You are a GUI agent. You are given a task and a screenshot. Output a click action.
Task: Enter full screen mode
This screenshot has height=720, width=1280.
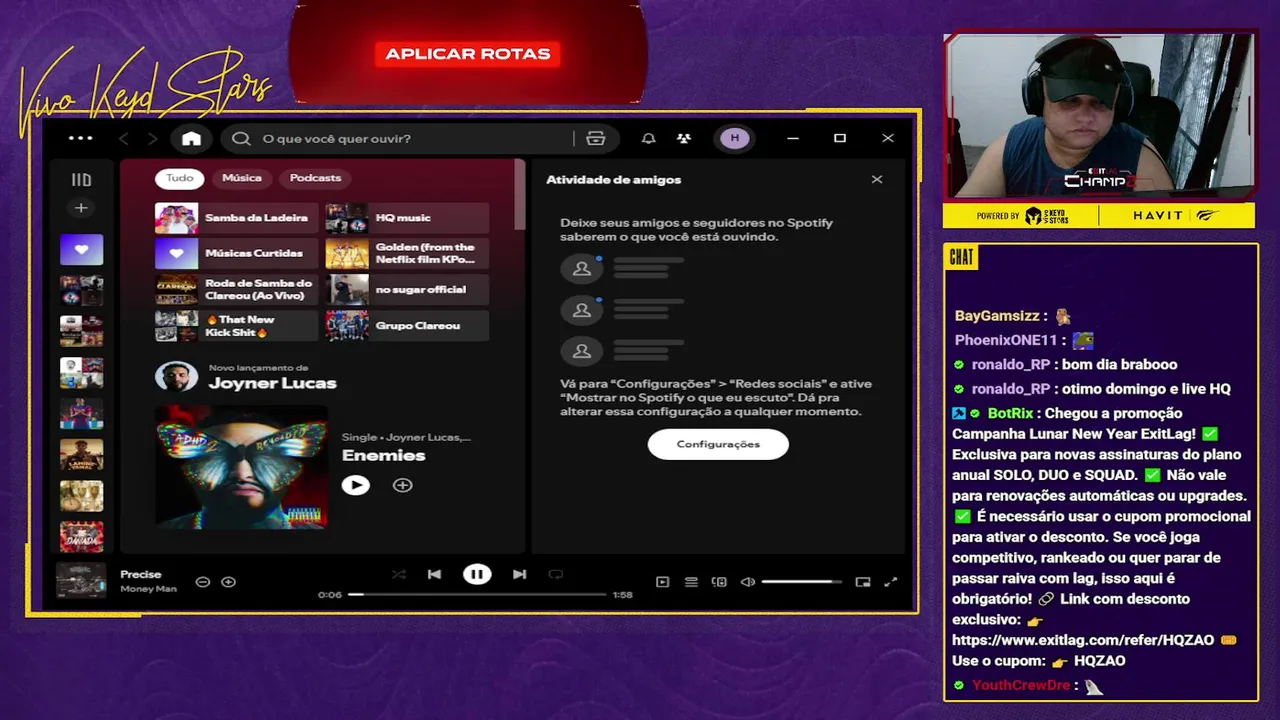coord(891,581)
